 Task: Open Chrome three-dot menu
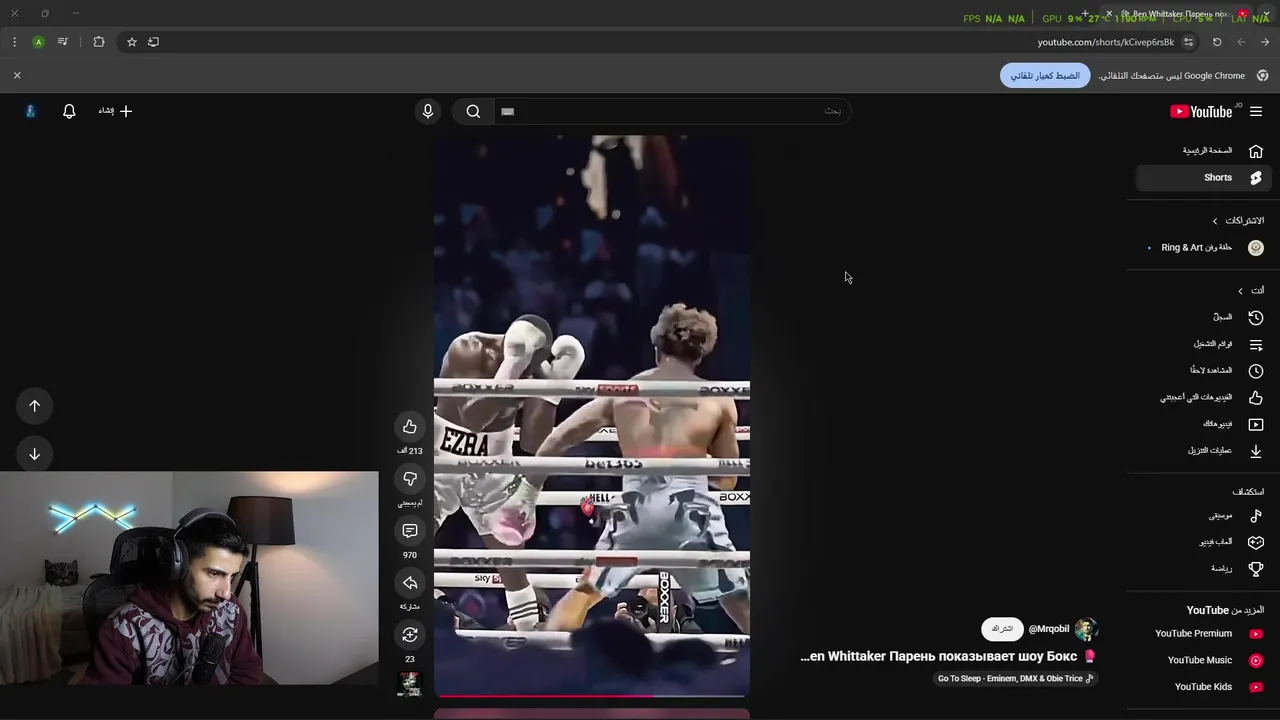[x=14, y=42]
